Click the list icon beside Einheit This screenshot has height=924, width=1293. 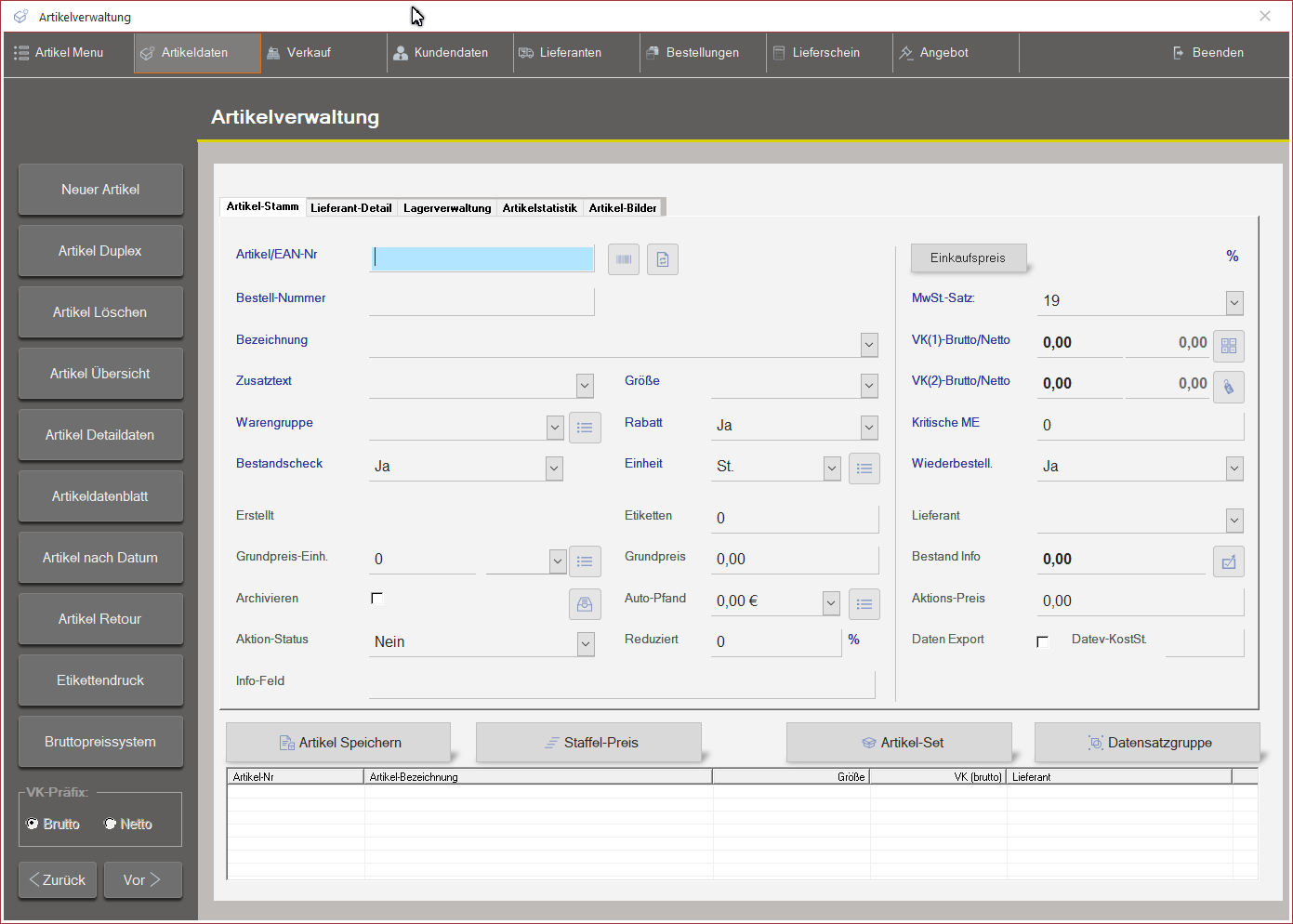pos(864,468)
